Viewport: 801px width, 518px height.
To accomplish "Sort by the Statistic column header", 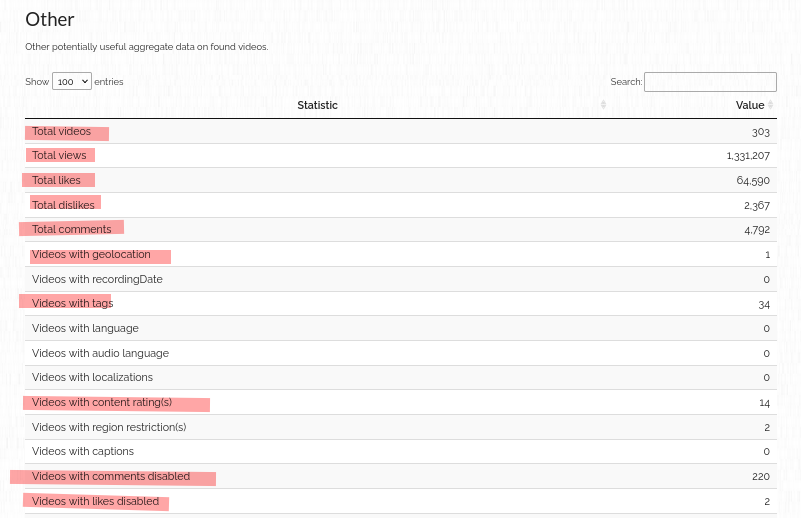I will 317,105.
